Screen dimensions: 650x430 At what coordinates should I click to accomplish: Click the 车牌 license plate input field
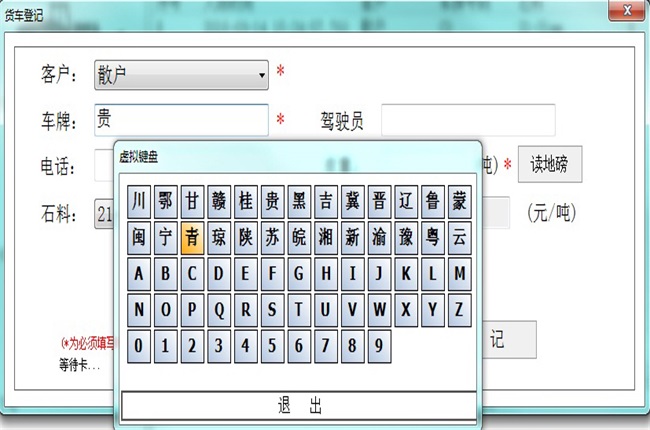181,120
